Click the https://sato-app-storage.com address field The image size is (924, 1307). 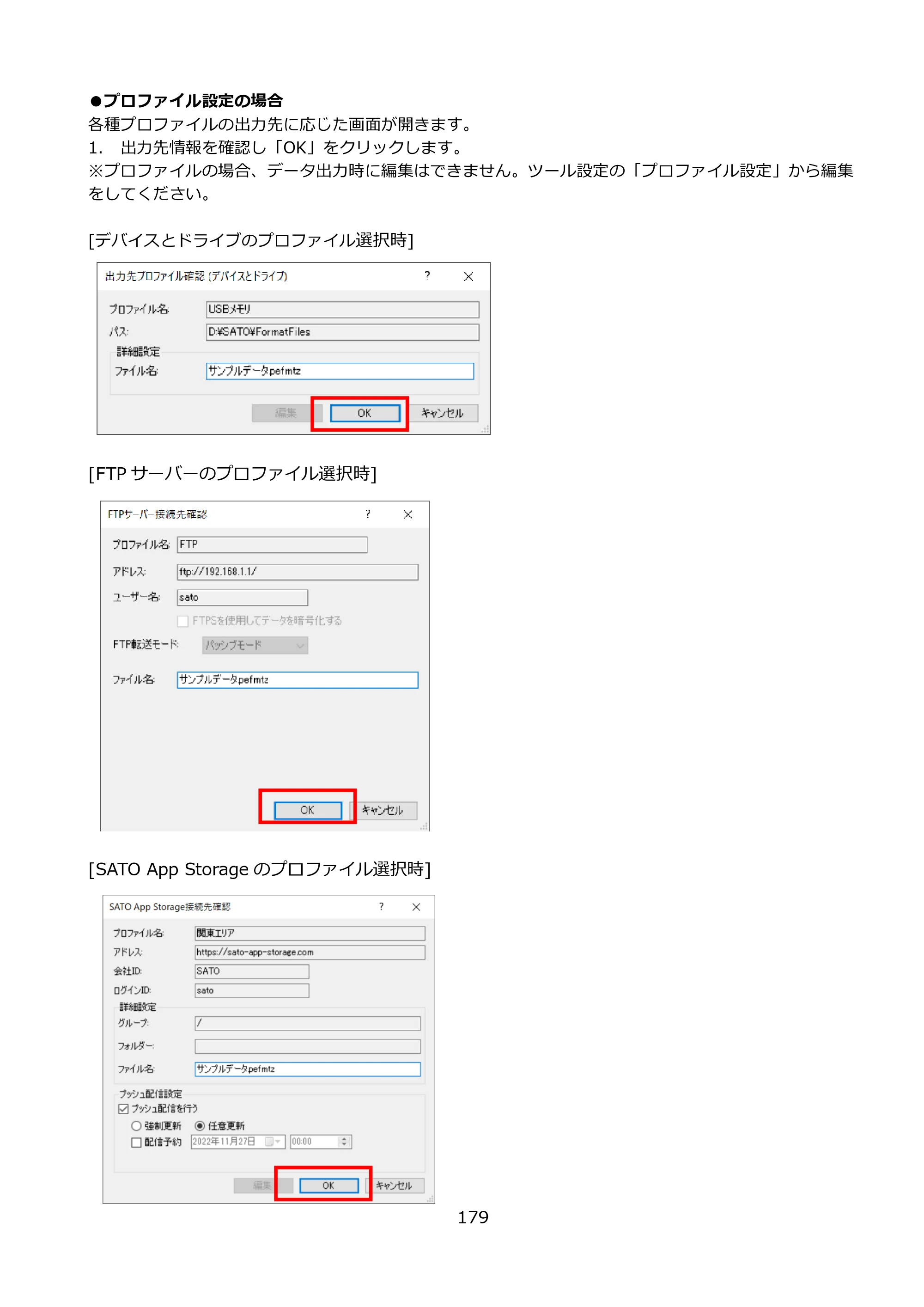pyautogui.click(x=310, y=953)
